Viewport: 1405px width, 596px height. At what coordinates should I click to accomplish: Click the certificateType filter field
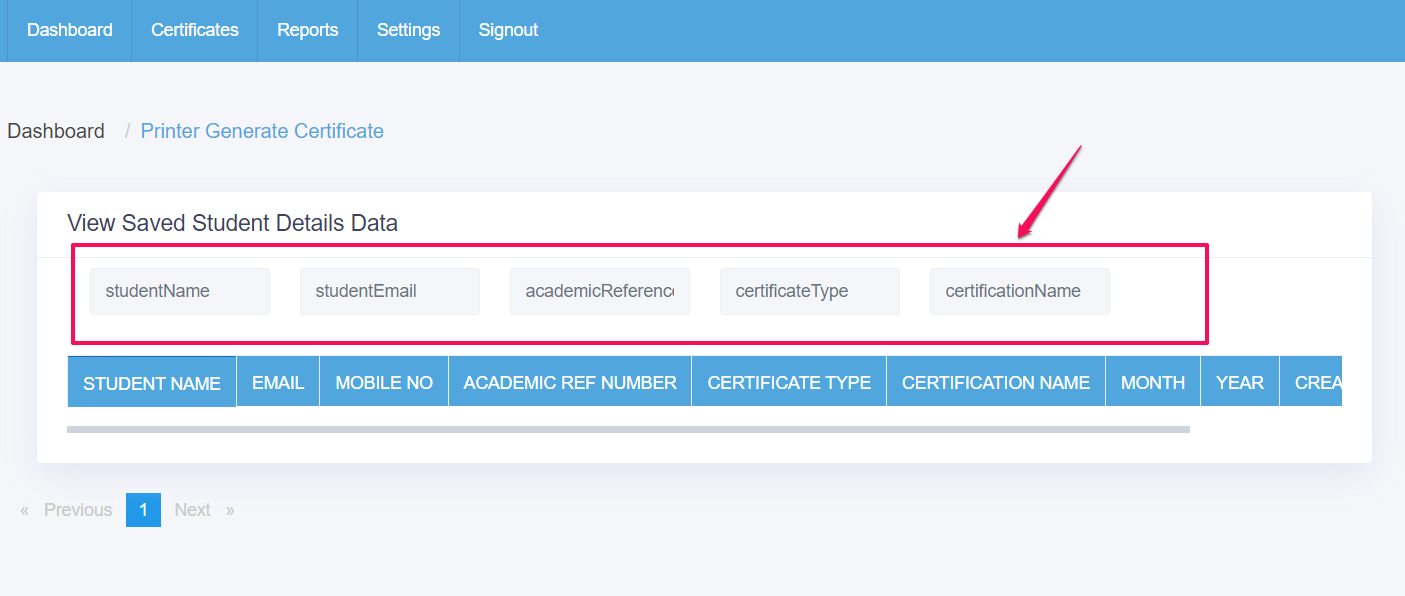coord(810,291)
